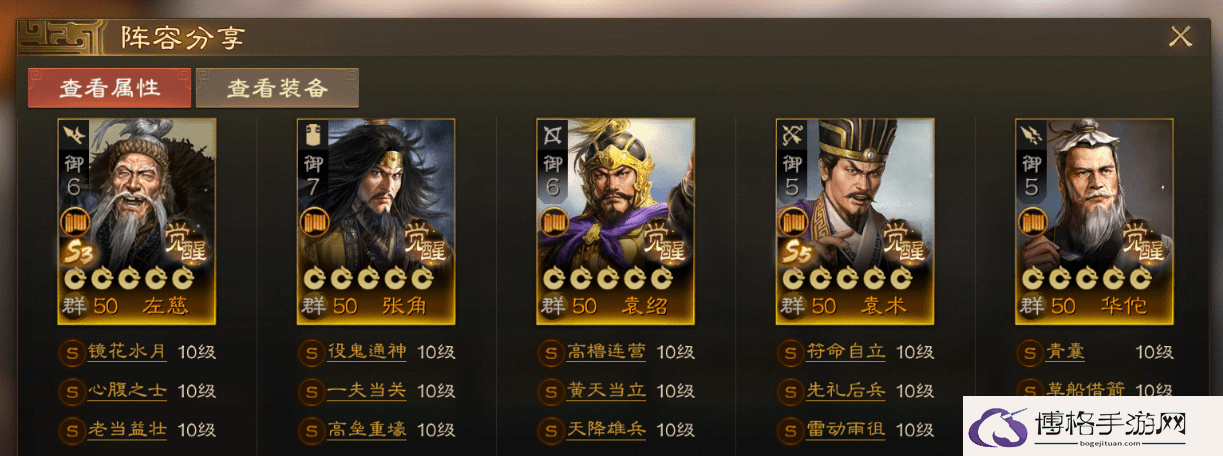Click the S rank icon beside 高橹连营
The width and height of the screenshot is (1223, 456).
pyautogui.click(x=550, y=352)
